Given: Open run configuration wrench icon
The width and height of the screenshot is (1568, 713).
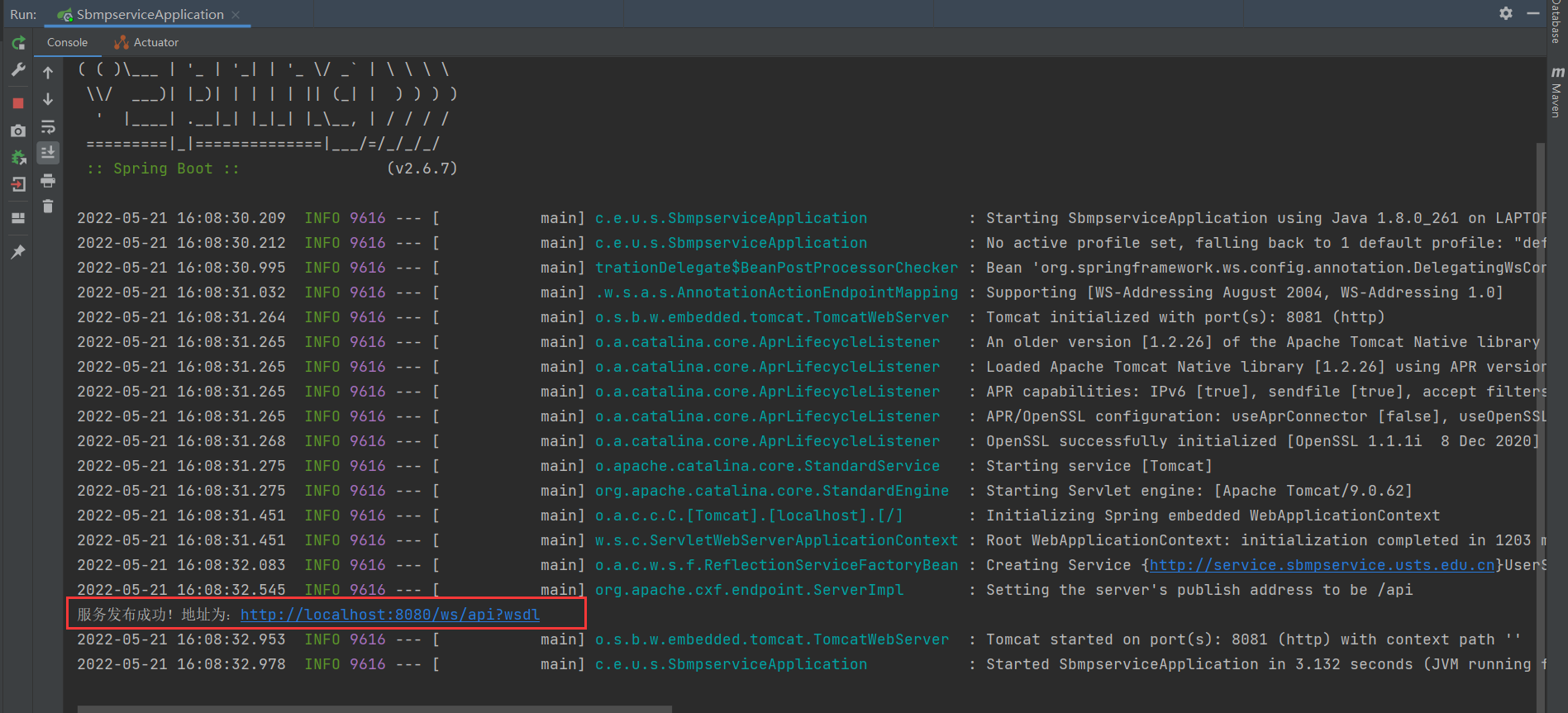Looking at the screenshot, I should [x=18, y=70].
